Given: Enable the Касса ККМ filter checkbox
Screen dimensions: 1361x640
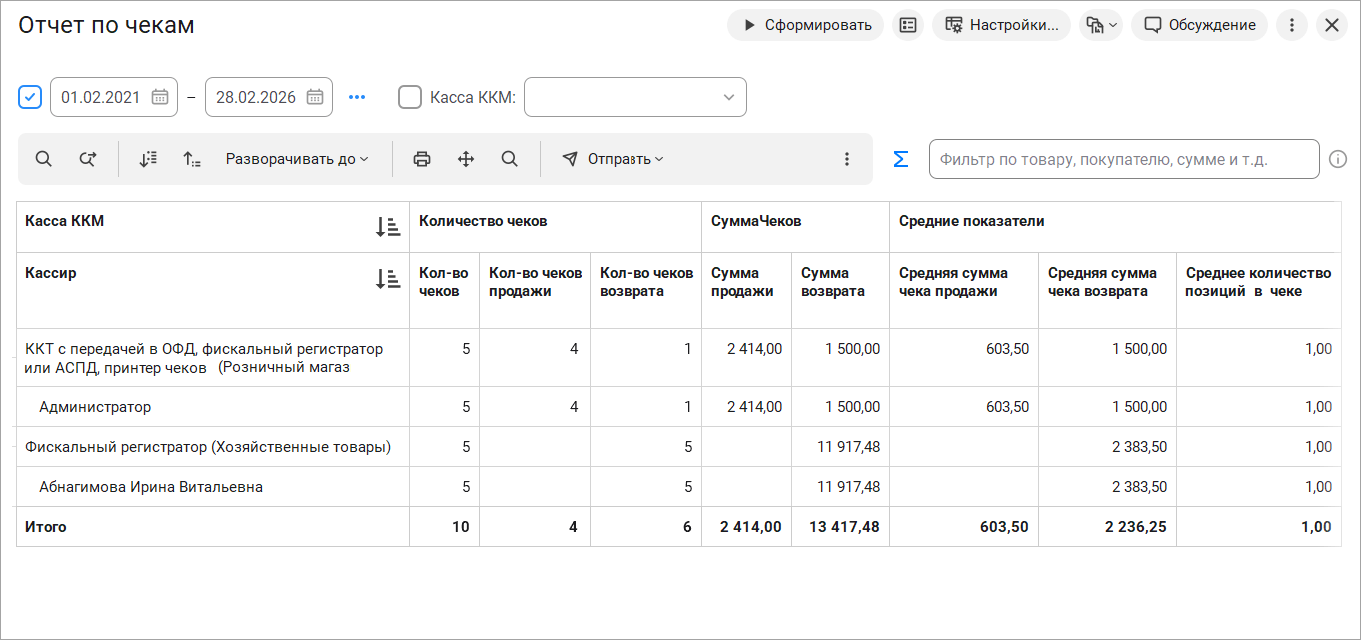Looking at the screenshot, I should click(x=410, y=97).
